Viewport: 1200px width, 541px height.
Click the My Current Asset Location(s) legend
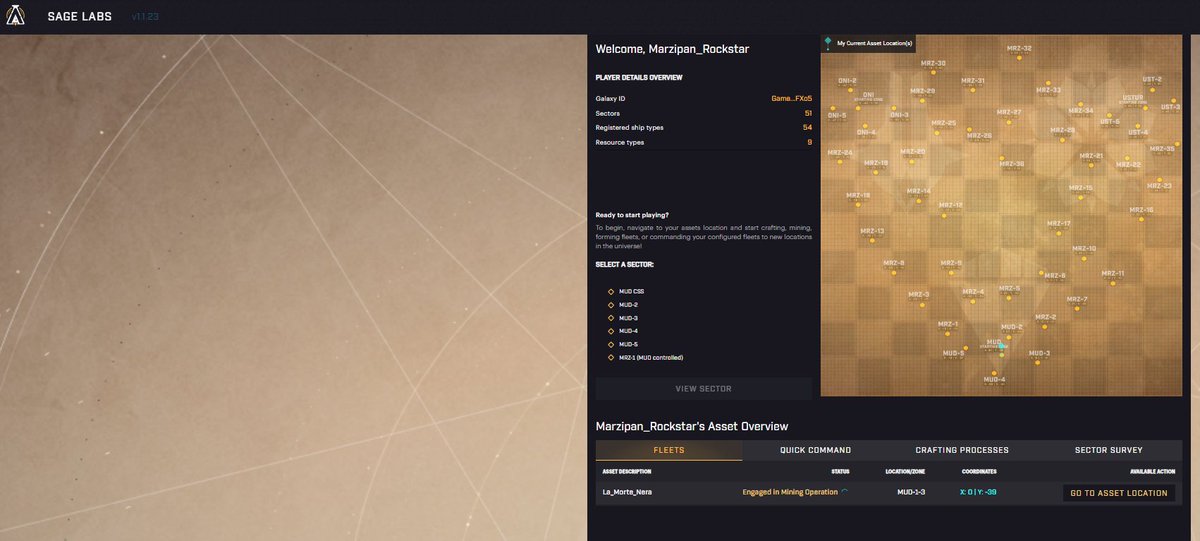pos(869,43)
